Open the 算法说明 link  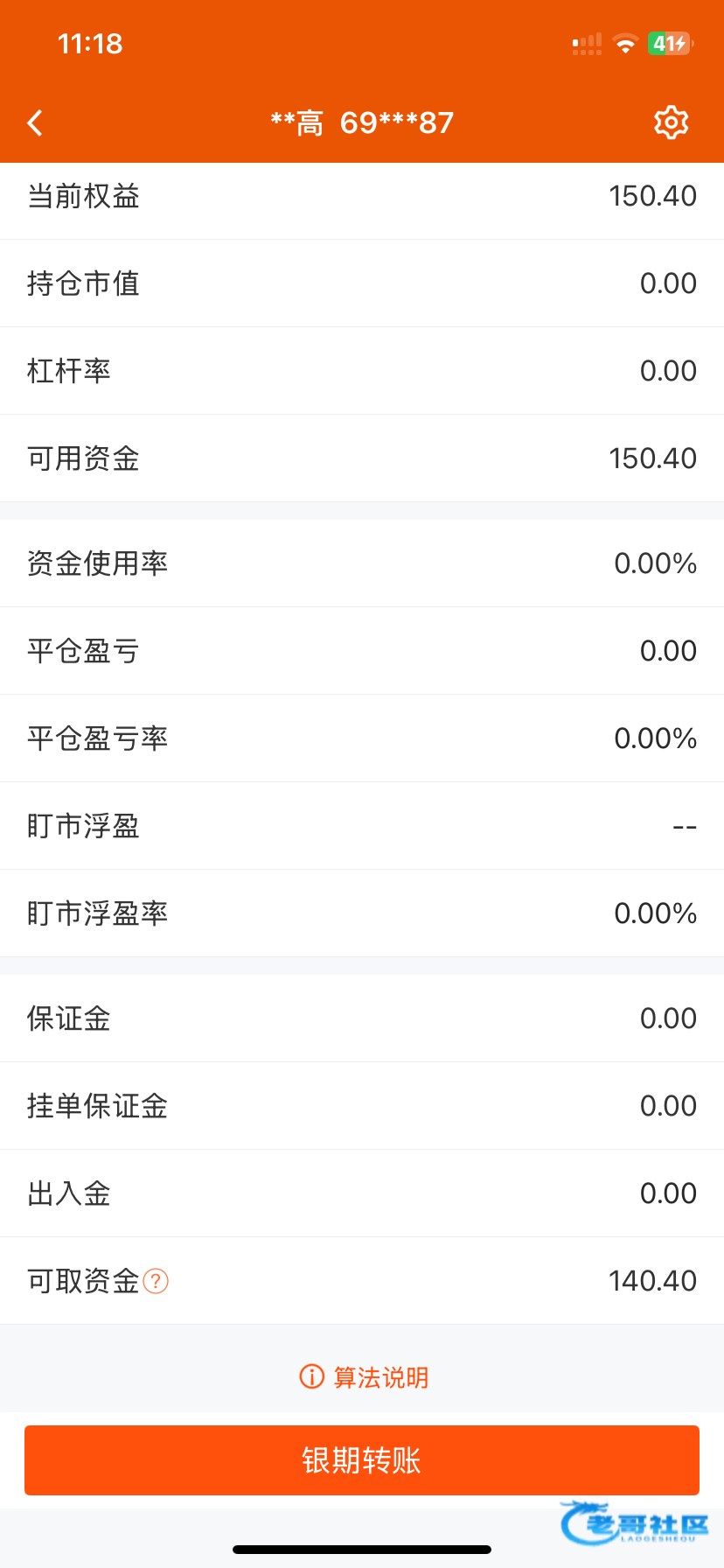tap(381, 1377)
